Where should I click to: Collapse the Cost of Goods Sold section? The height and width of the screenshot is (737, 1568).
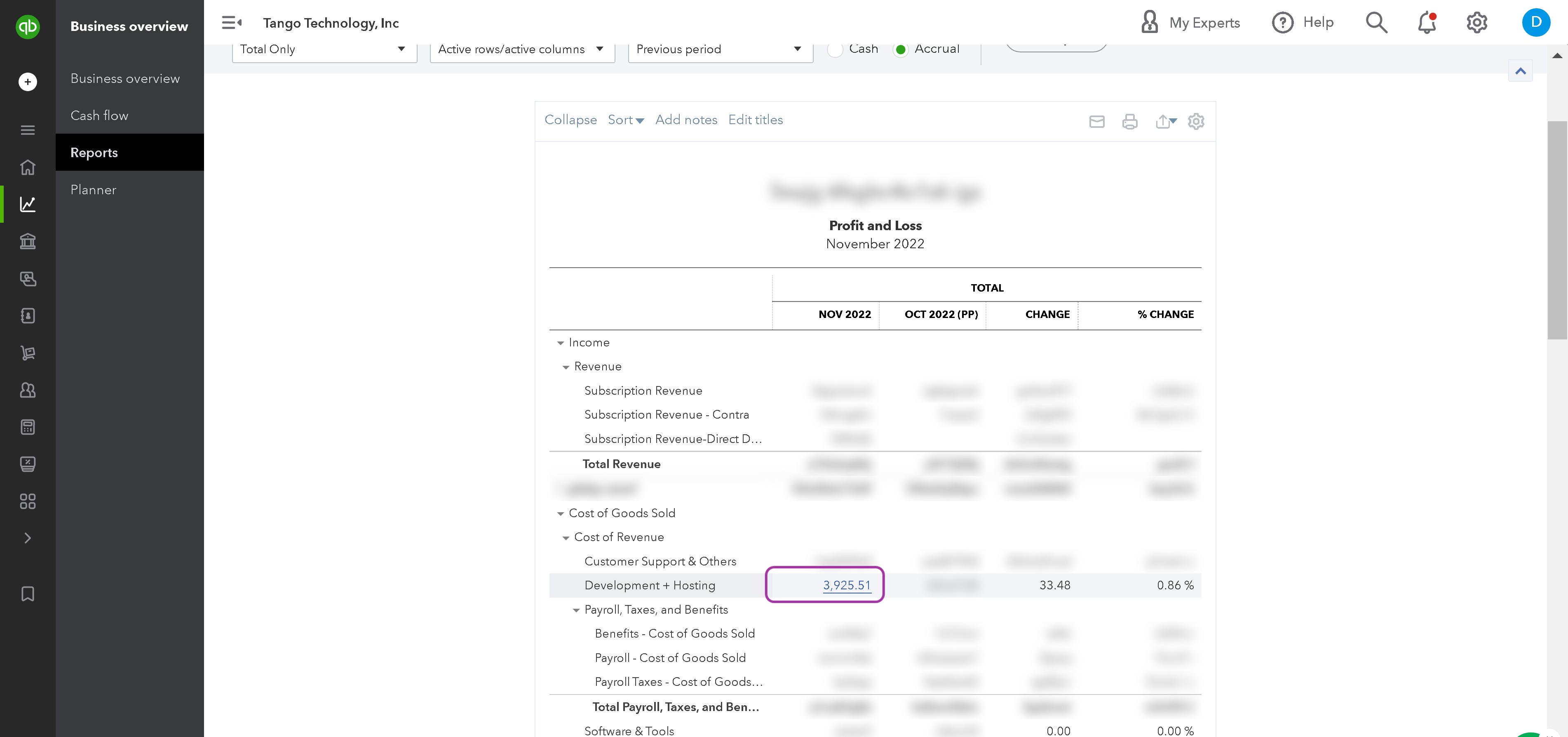tap(560, 513)
